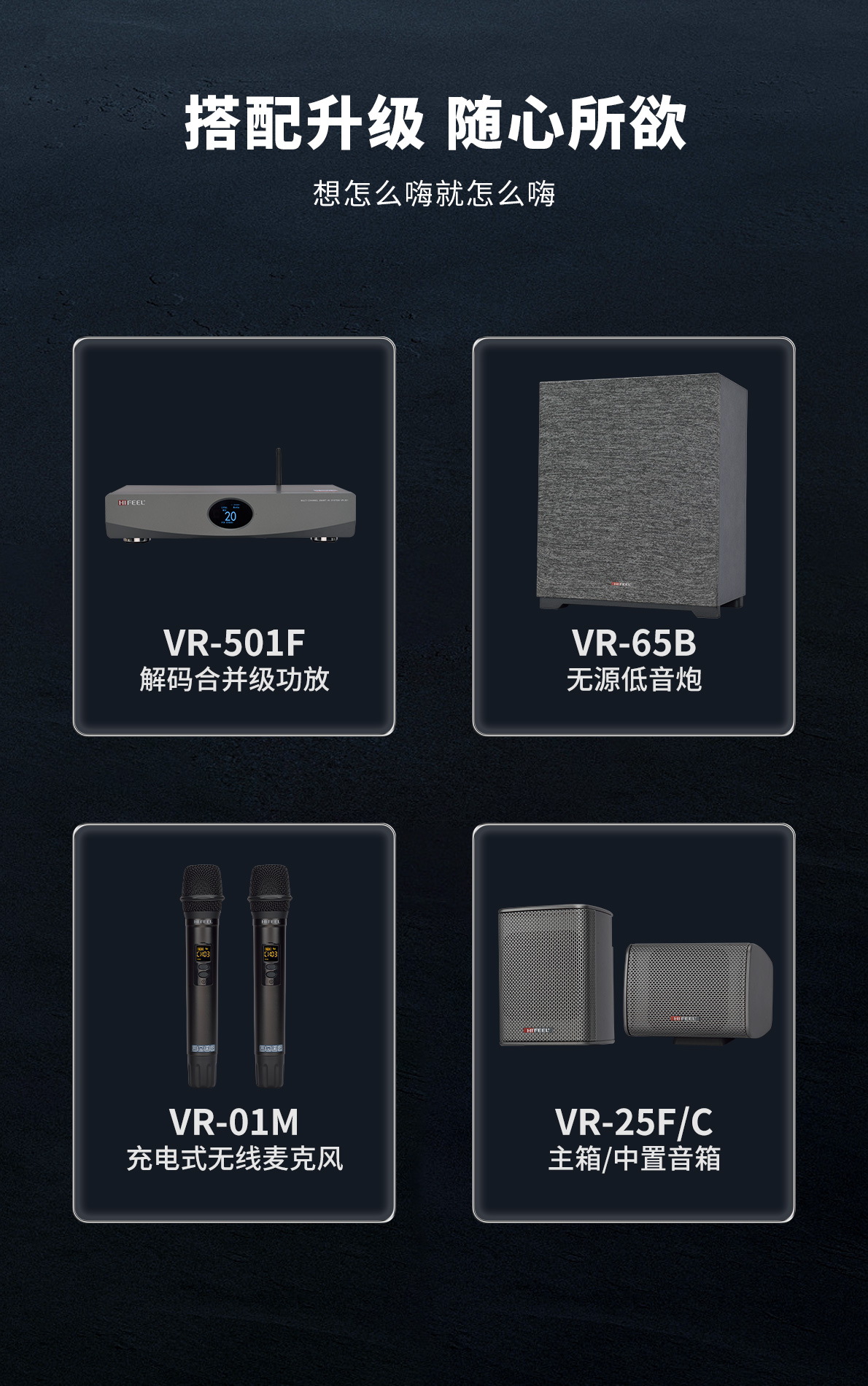Click the VR-501F model name
Image resolution: width=868 pixels, height=1386 pixels.
click(234, 643)
